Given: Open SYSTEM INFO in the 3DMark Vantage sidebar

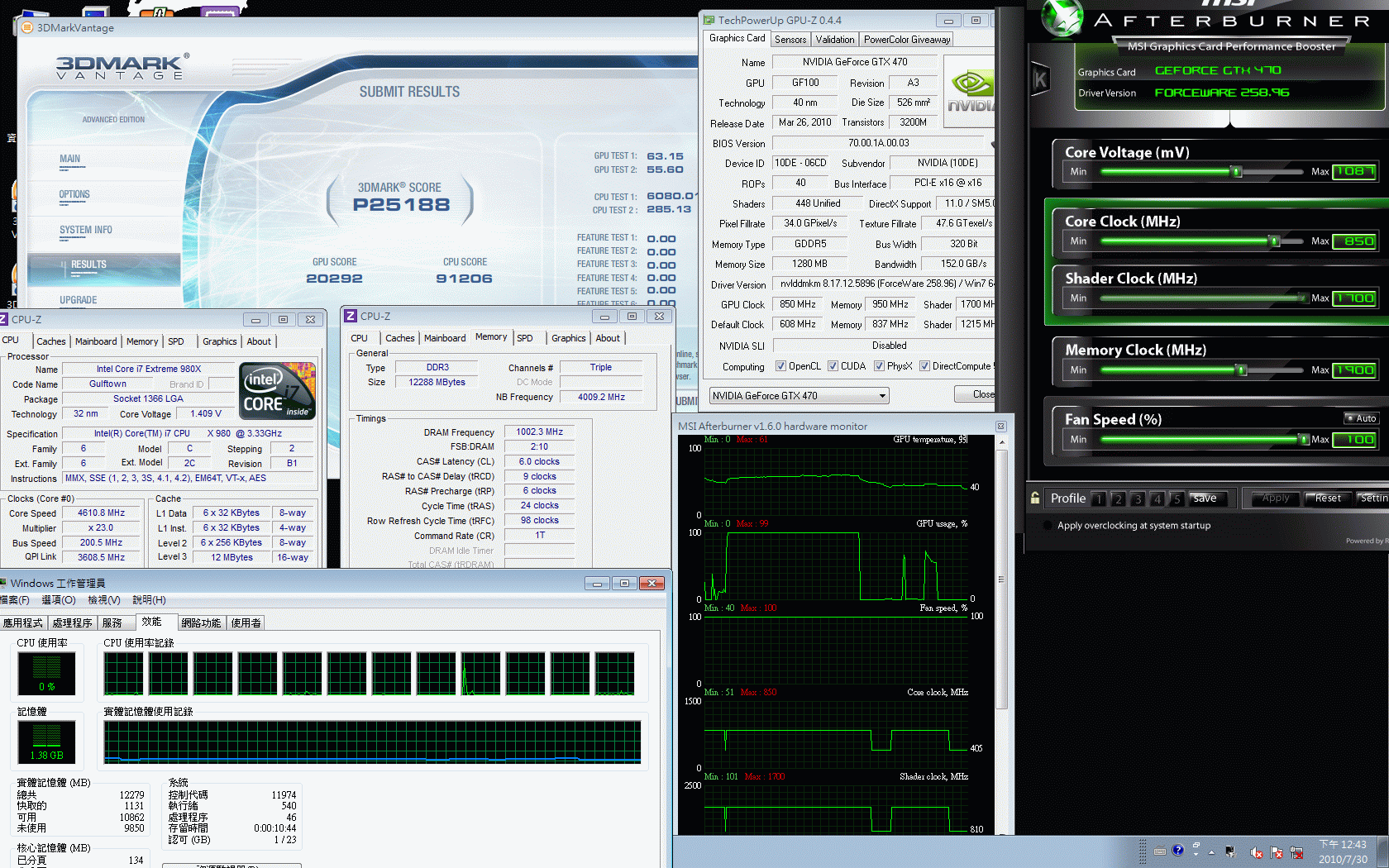Looking at the screenshot, I should tap(86, 230).
